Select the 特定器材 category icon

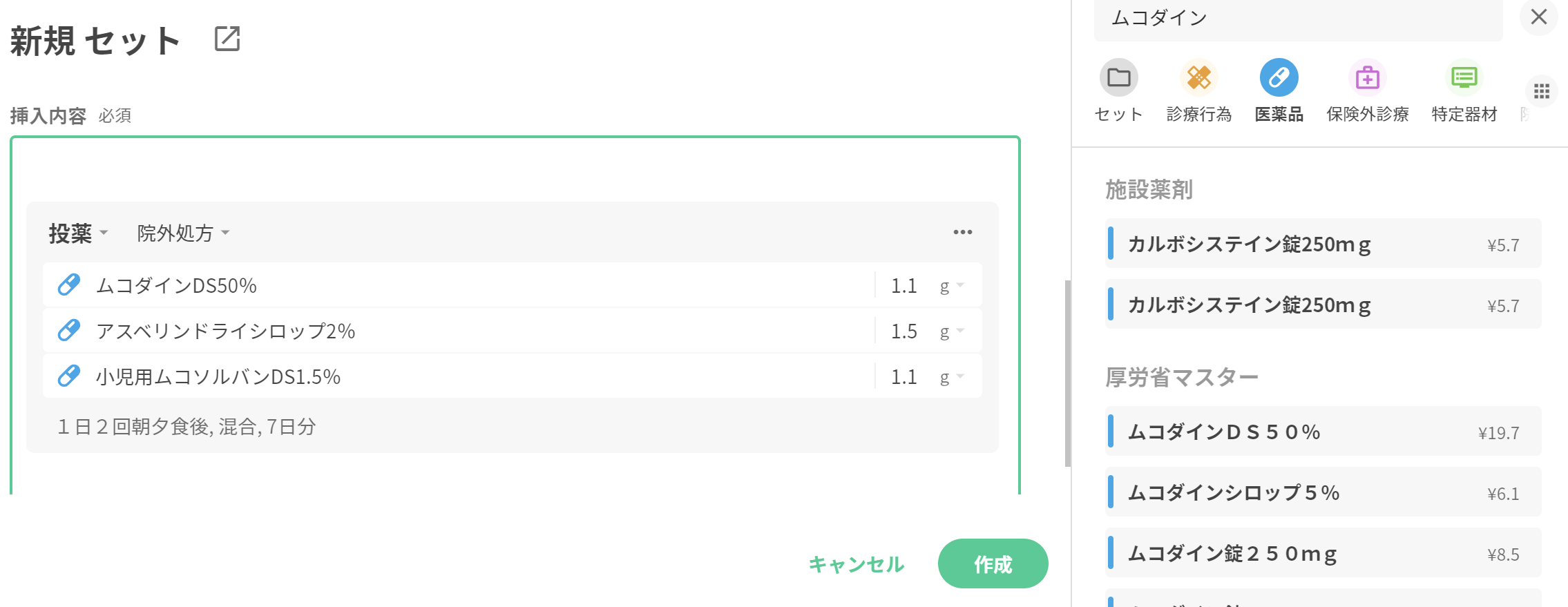(x=1464, y=77)
